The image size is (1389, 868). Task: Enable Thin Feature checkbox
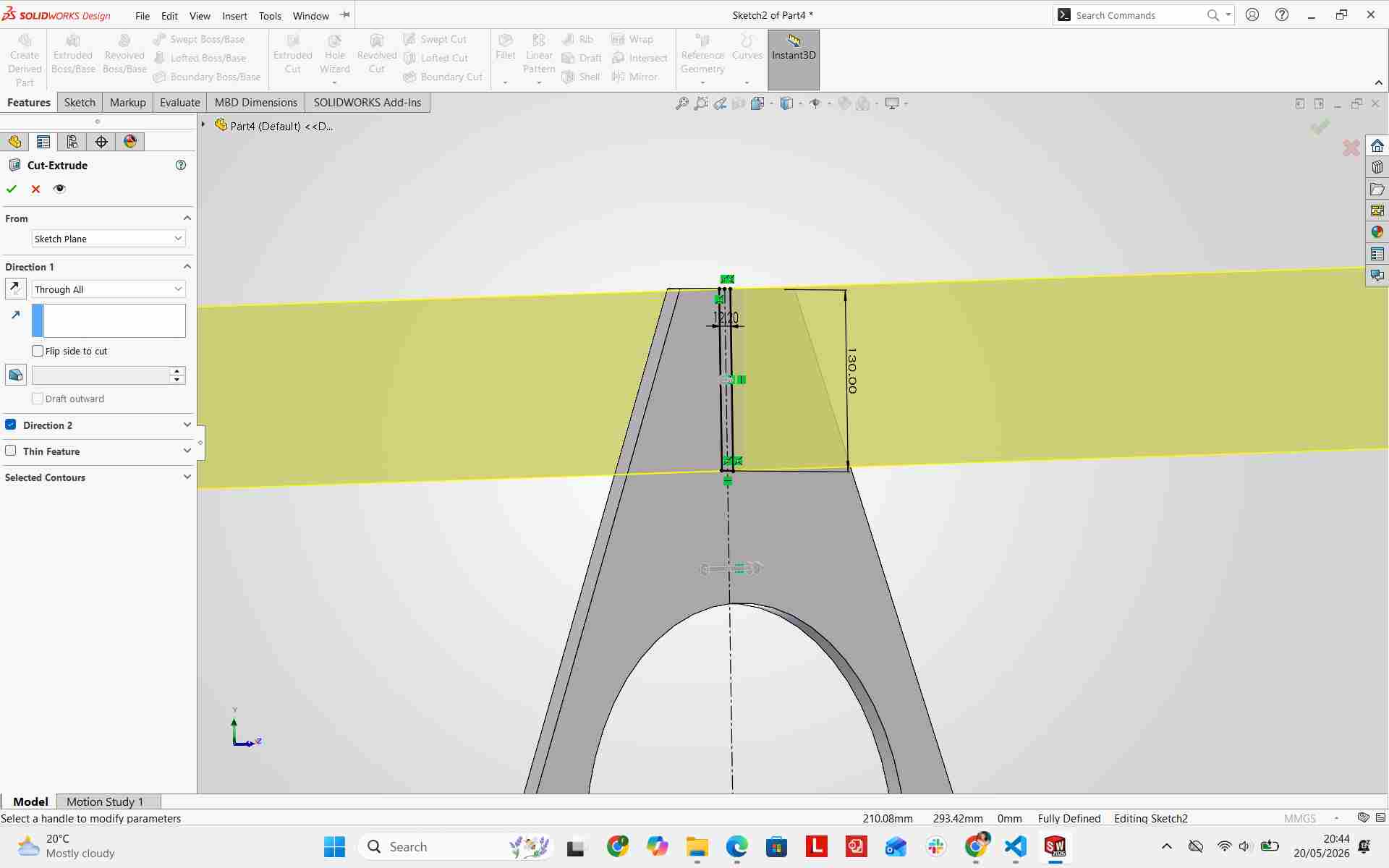pos(11,451)
